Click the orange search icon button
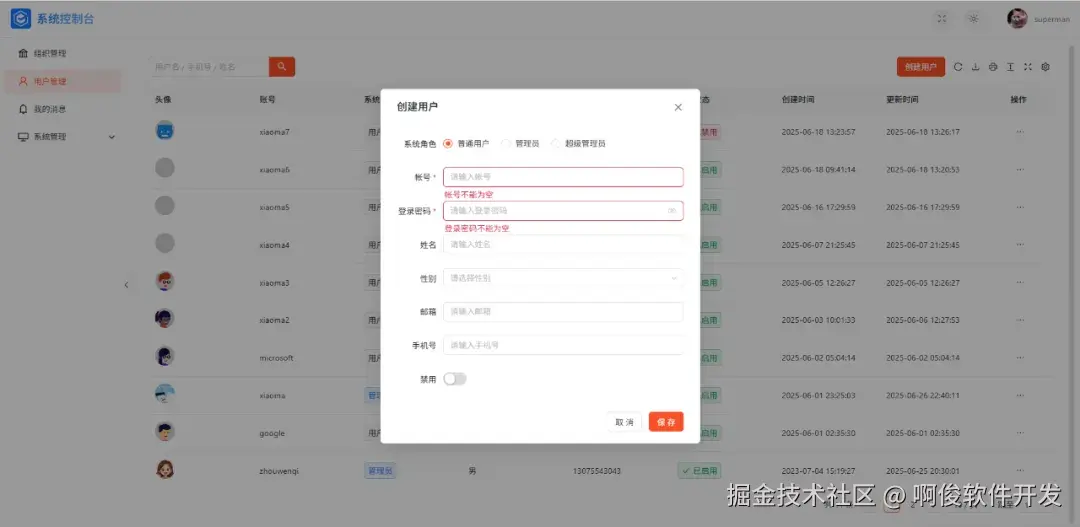This screenshot has height=527, width=1080. click(282, 67)
